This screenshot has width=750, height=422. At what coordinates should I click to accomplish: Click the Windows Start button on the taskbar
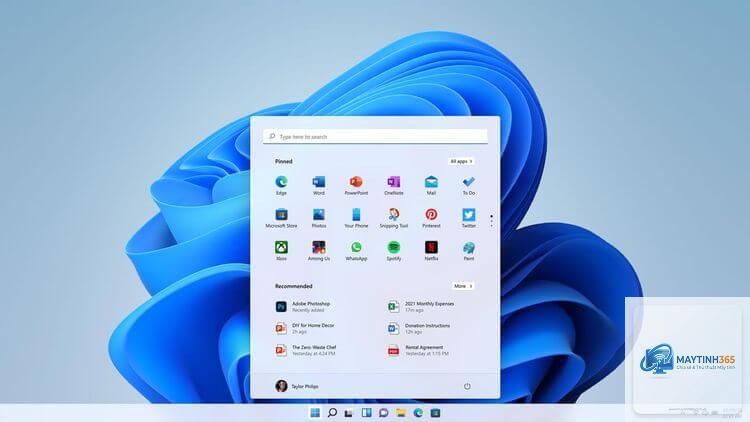tap(315, 412)
